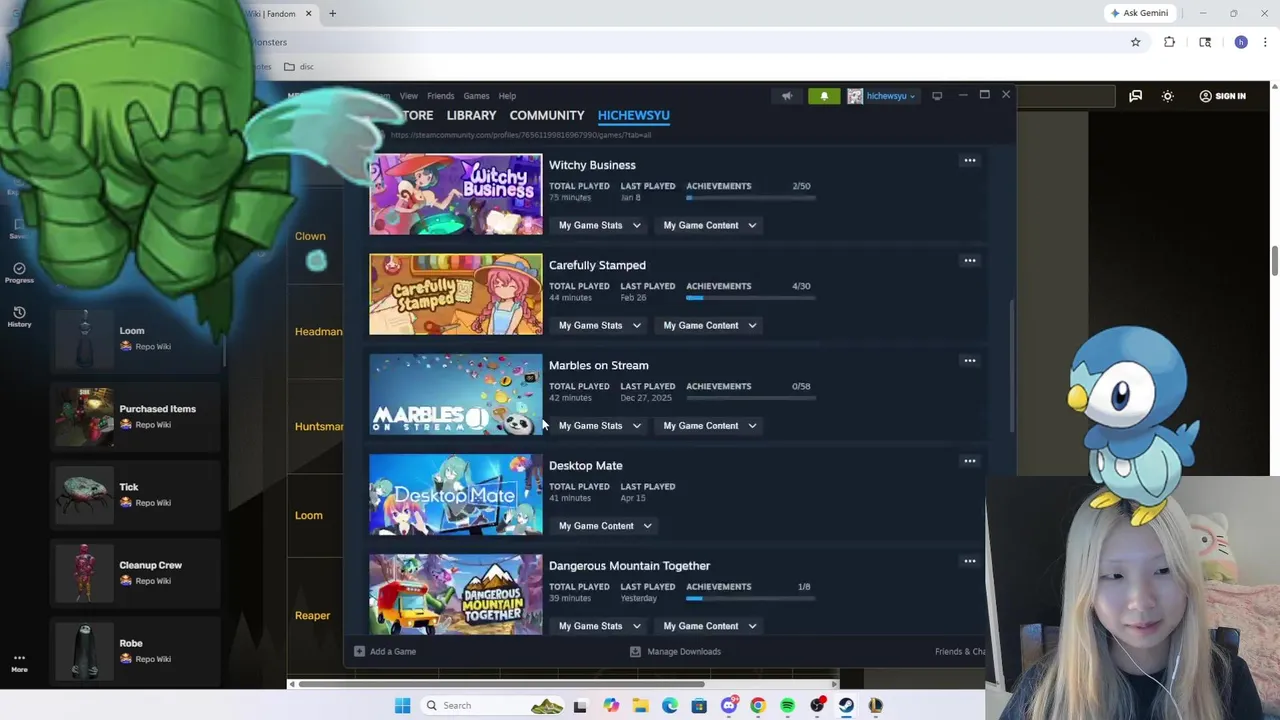Open Tick card in Fandom sidebar
Screen dimensions: 1280x720
pyautogui.click(x=135, y=494)
